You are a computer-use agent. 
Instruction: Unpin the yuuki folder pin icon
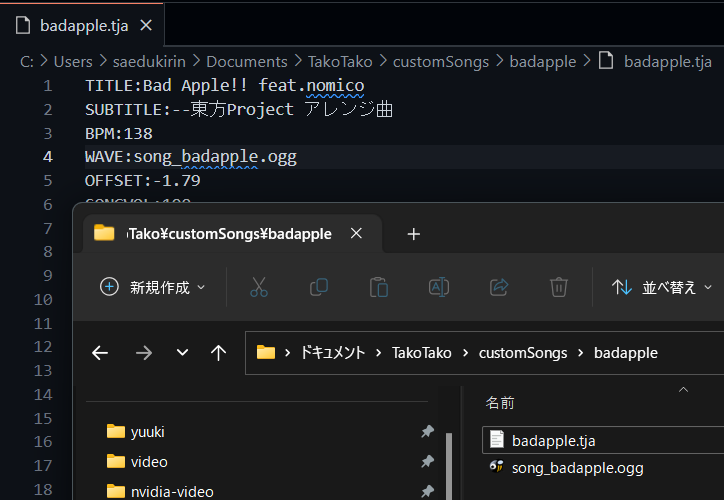tap(427, 432)
